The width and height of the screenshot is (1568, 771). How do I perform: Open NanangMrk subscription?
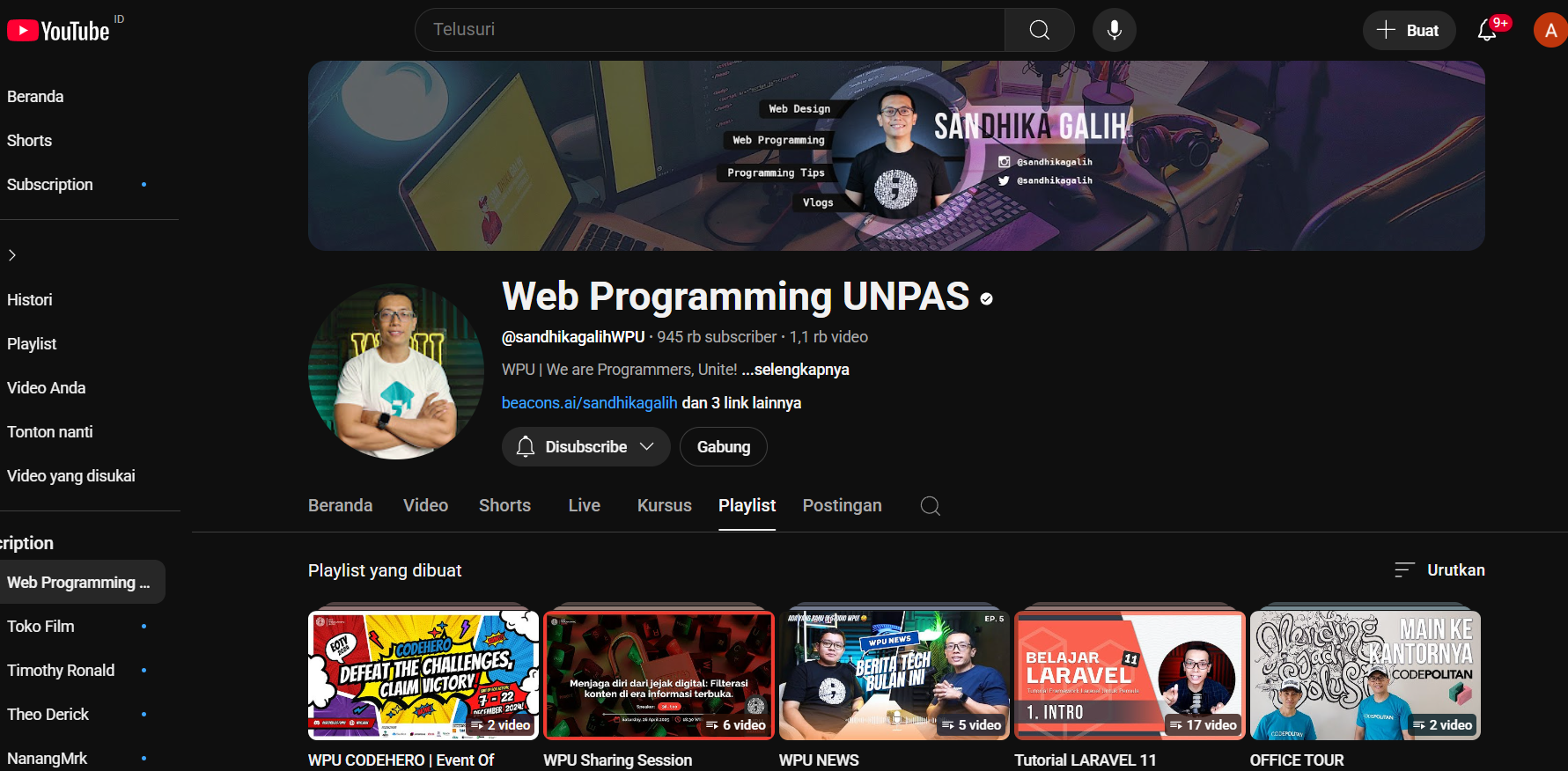pos(47,758)
